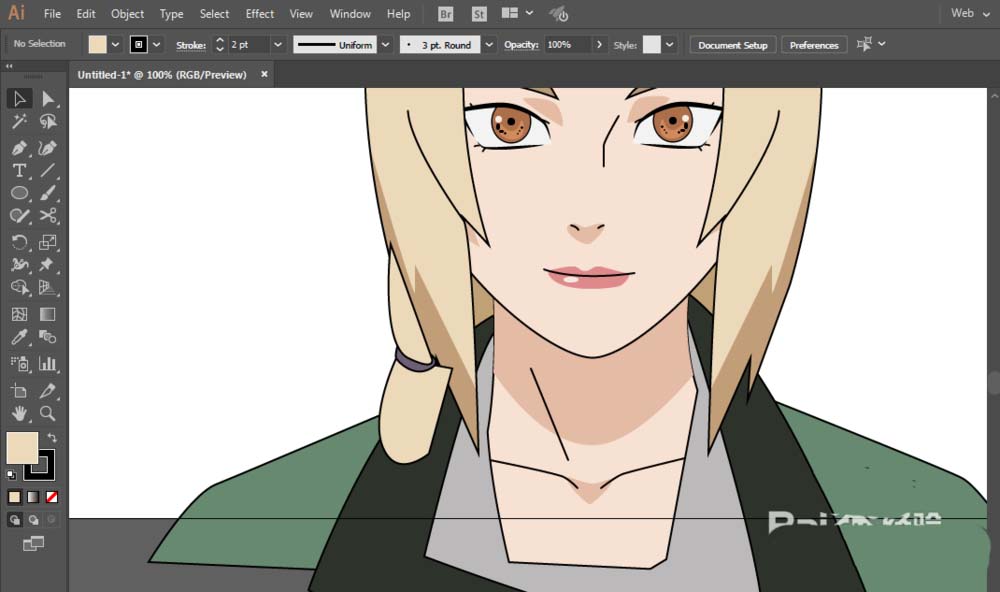Open the Window menu
This screenshot has height=592, width=1000.
point(350,13)
